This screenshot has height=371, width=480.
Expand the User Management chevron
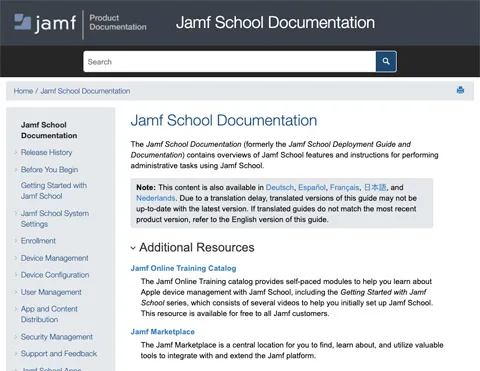(x=16, y=292)
